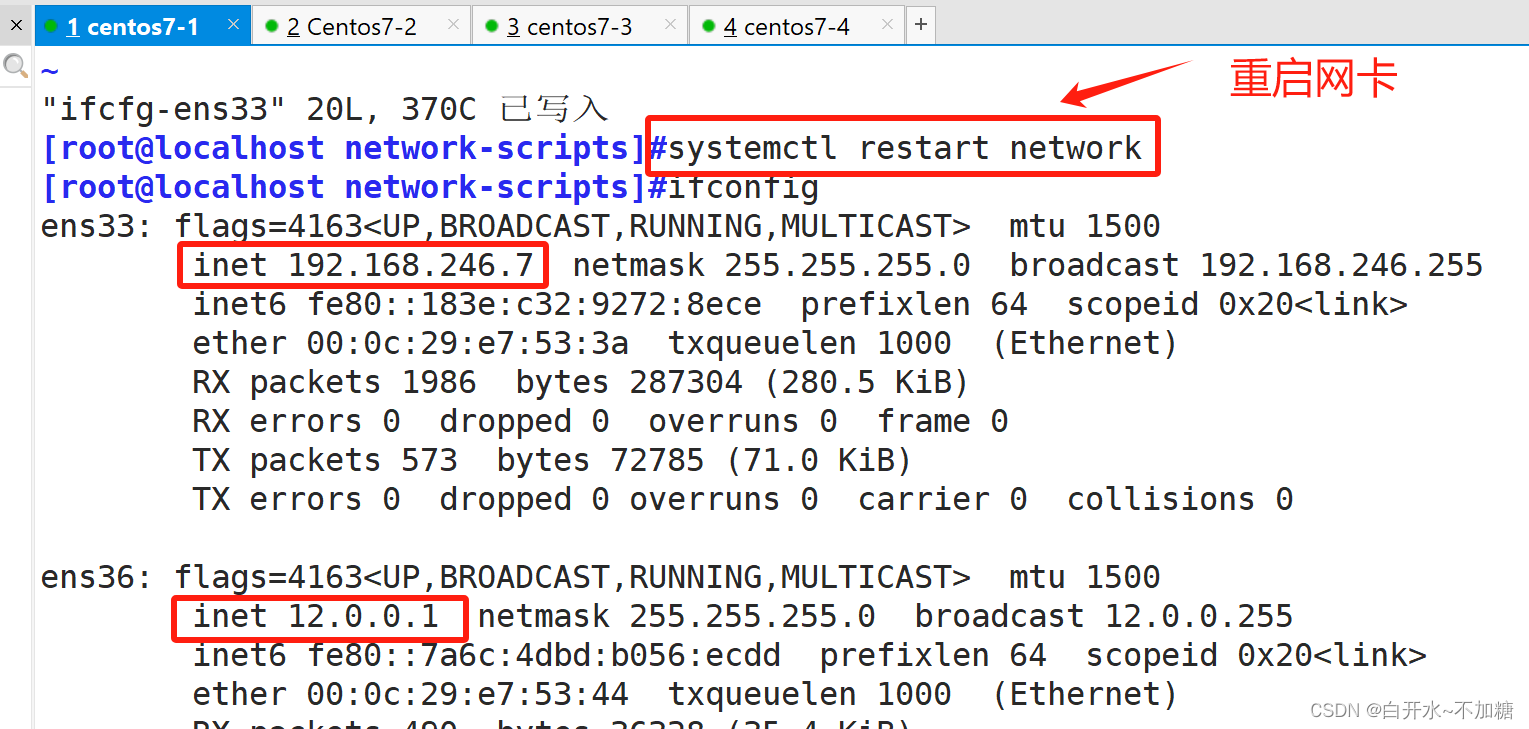Switch to the centos7-3 tab
The height and width of the screenshot is (729, 1529).
[569, 27]
